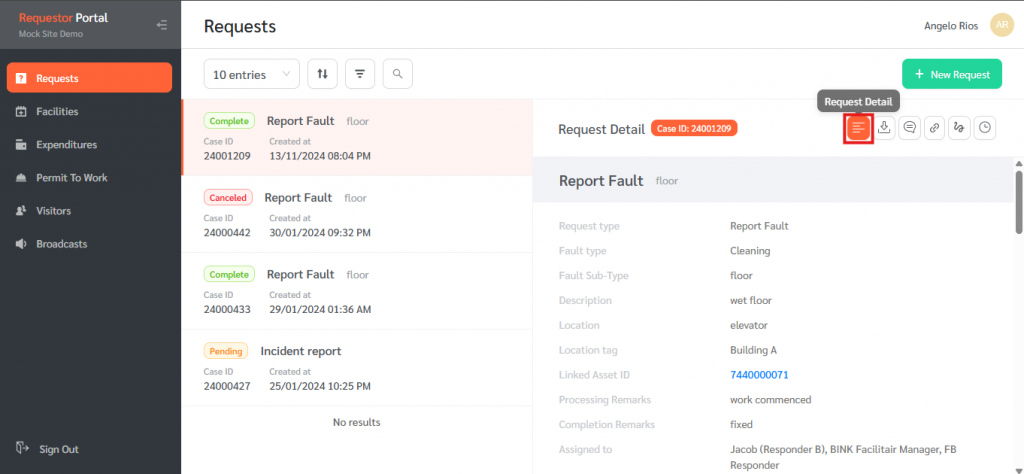Go to Facilities in the sidebar
This screenshot has height=474, width=1024.
[x=57, y=111]
